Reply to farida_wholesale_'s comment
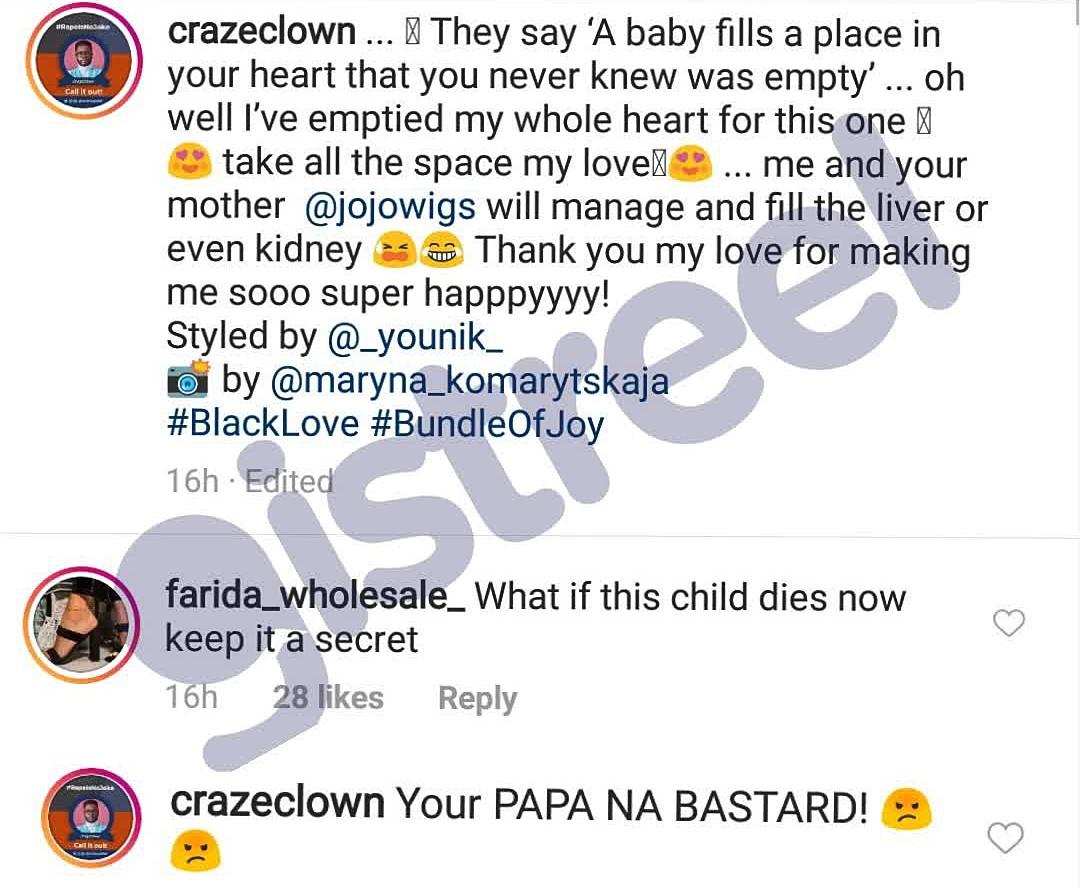1080x888 pixels. pyautogui.click(x=477, y=698)
